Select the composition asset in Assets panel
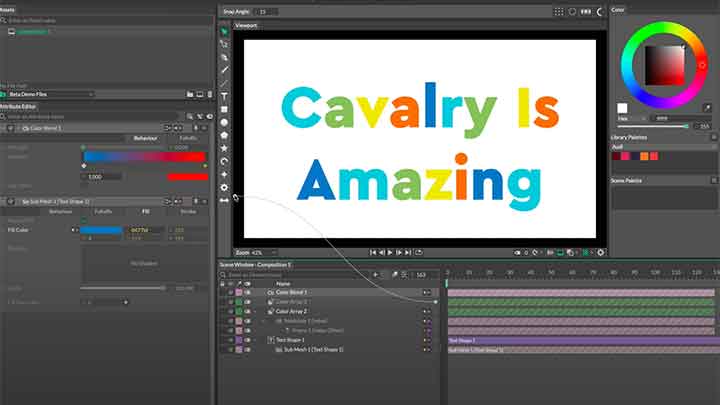This screenshot has height=405, width=720. coord(32,32)
